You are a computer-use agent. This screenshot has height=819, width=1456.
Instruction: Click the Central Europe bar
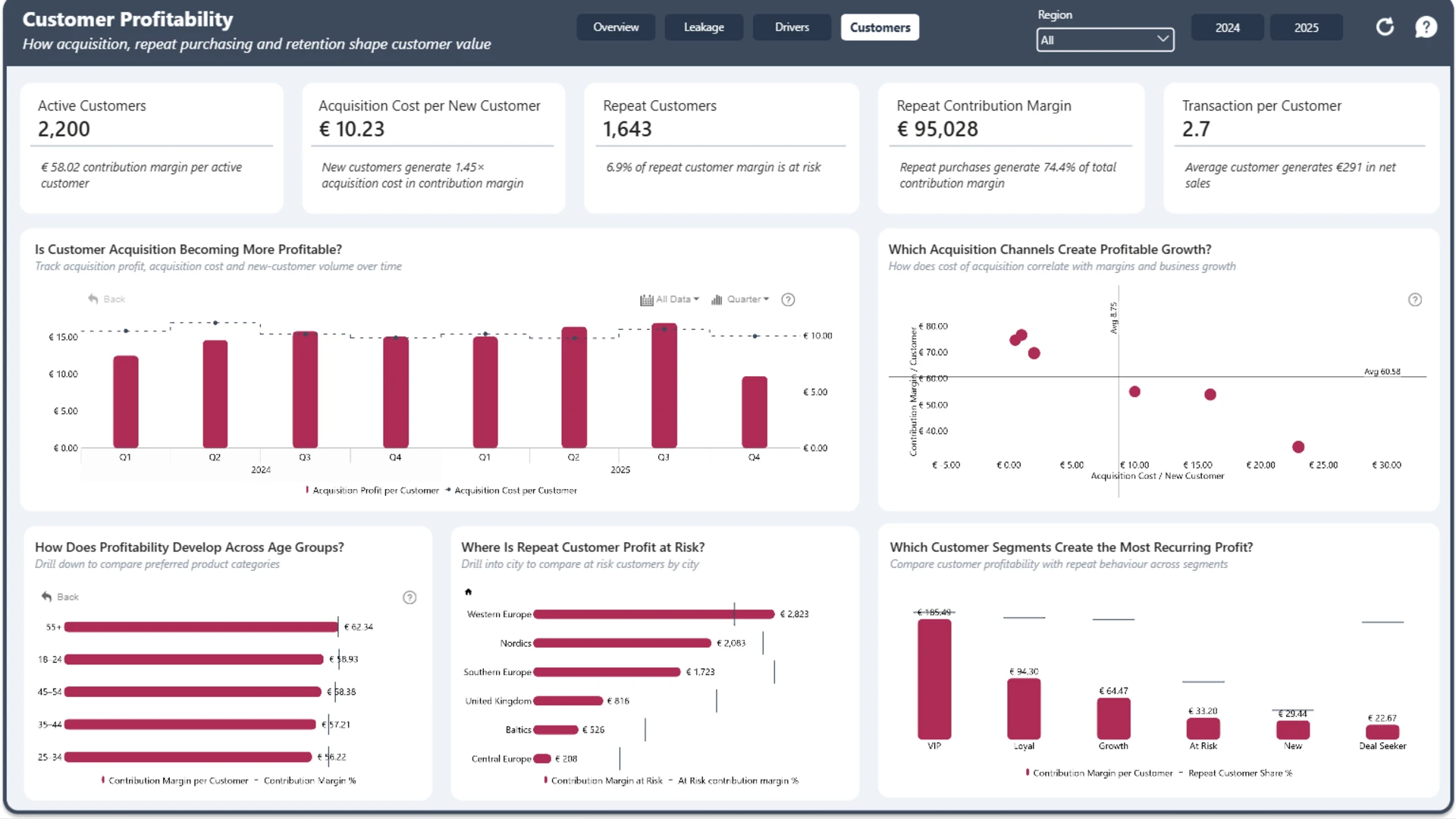click(x=542, y=759)
